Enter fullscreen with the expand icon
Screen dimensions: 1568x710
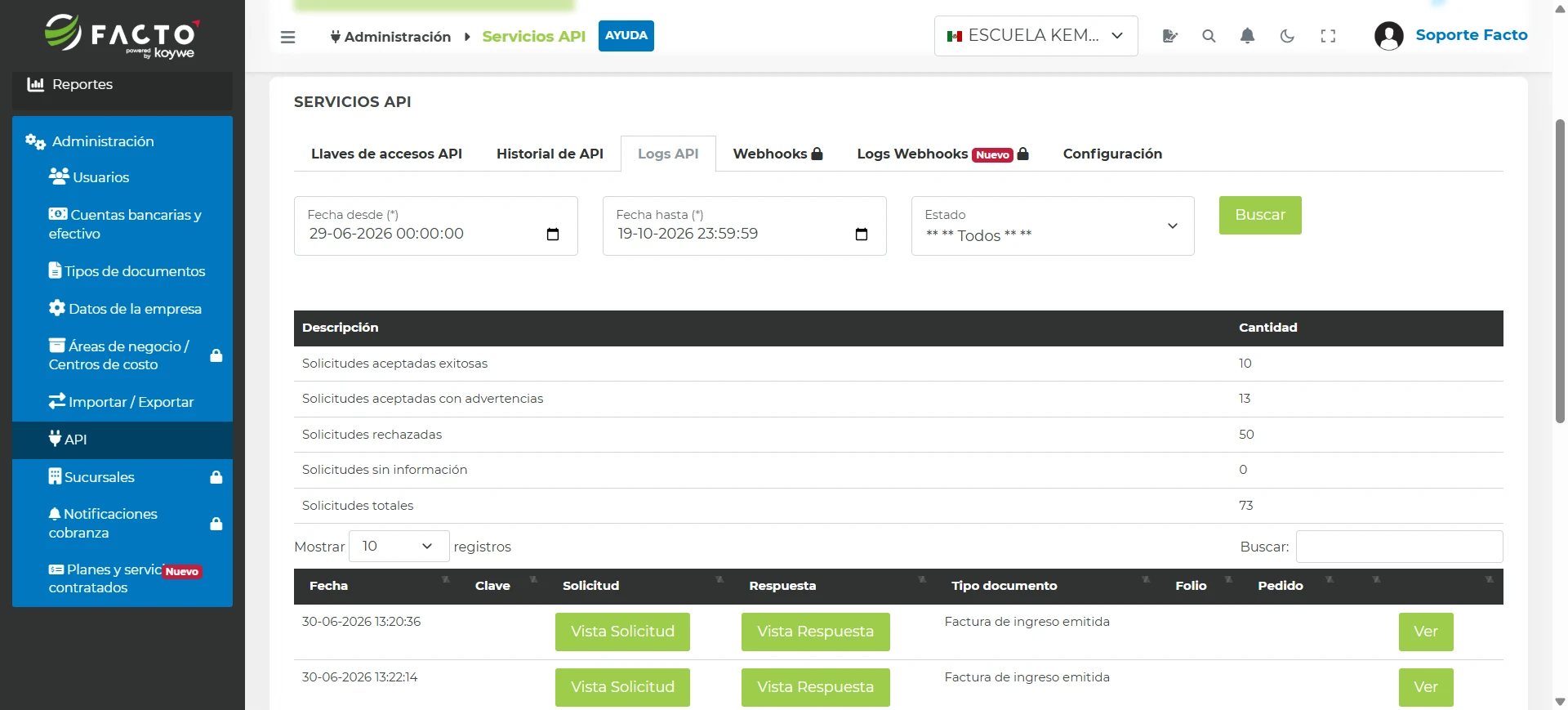[x=1328, y=36]
